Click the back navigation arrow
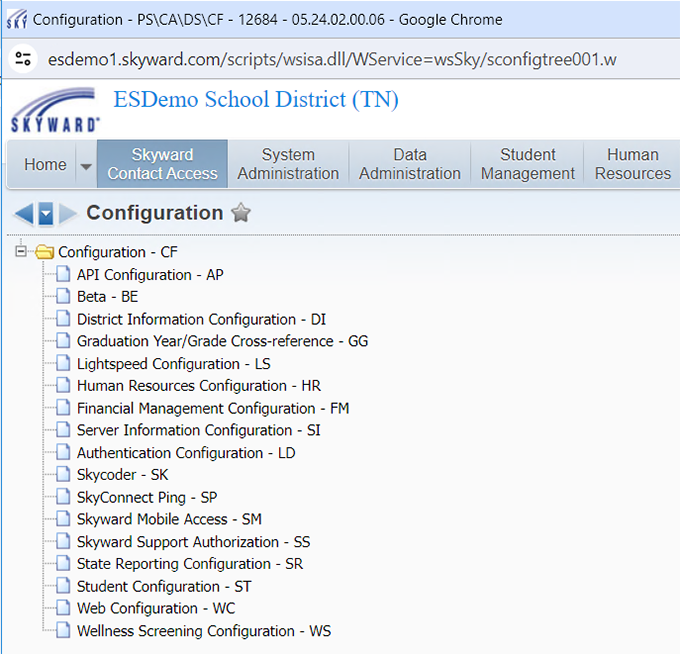 [x=23, y=213]
